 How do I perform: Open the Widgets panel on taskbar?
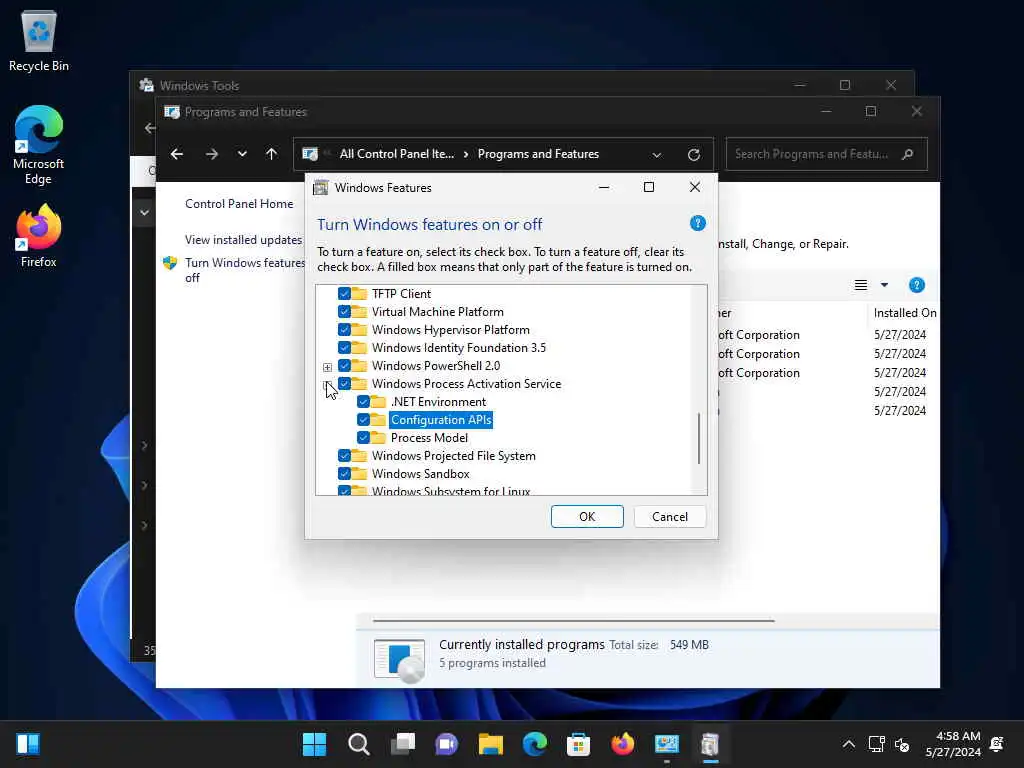(27, 744)
